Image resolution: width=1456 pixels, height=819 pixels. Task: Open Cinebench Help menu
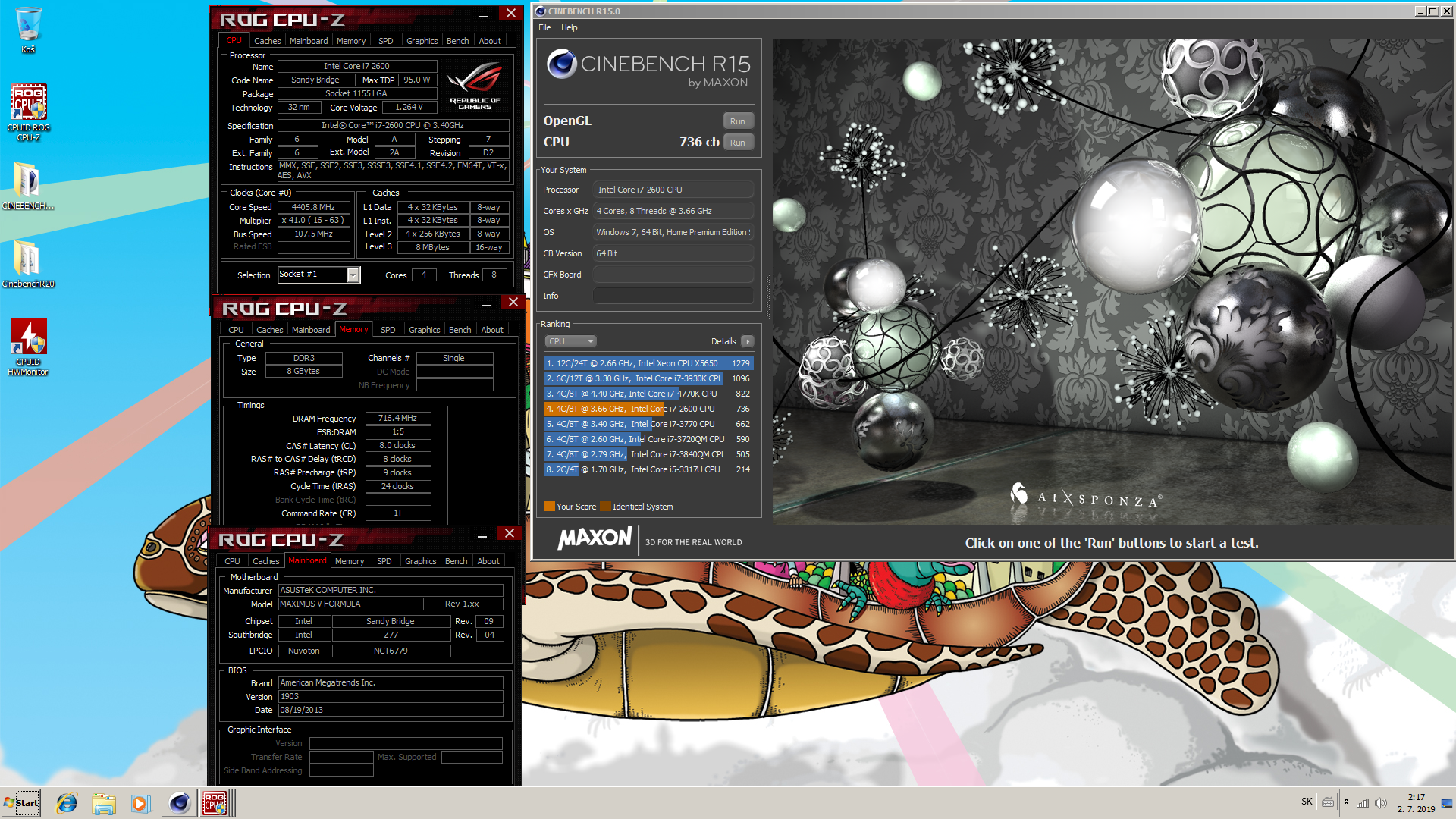569,27
